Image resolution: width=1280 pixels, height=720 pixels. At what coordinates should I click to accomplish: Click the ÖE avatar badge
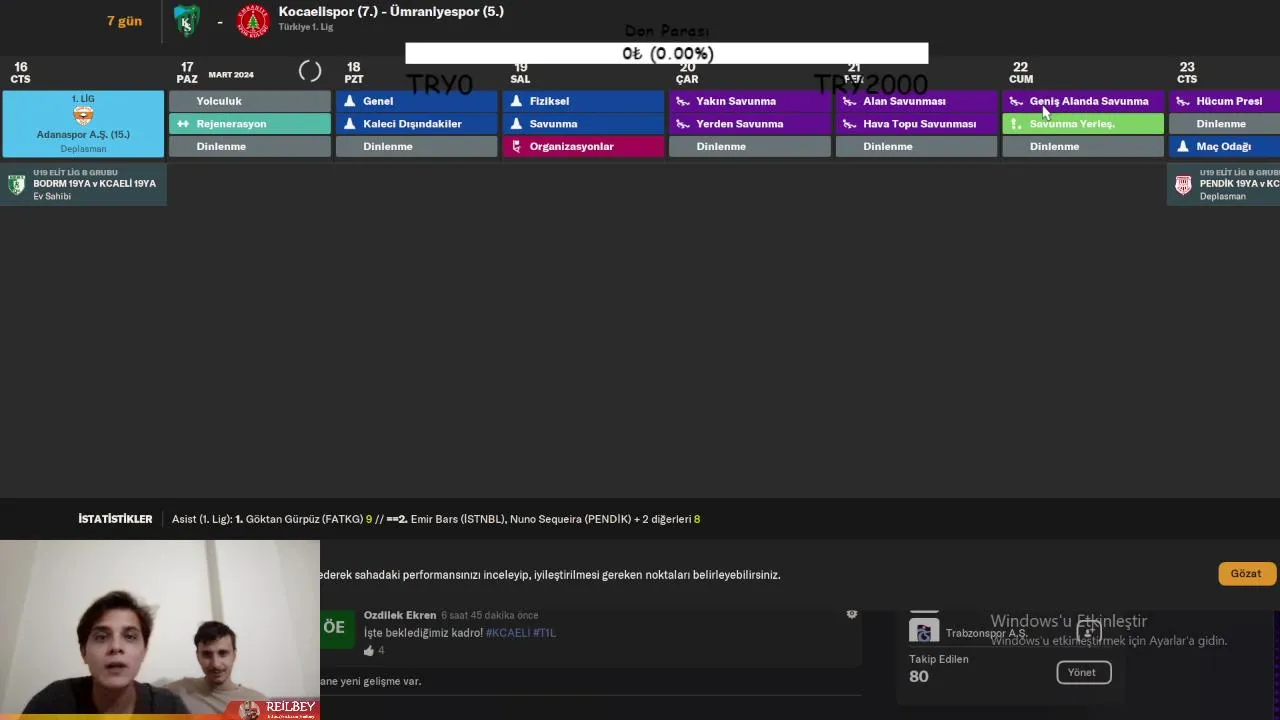click(x=336, y=628)
